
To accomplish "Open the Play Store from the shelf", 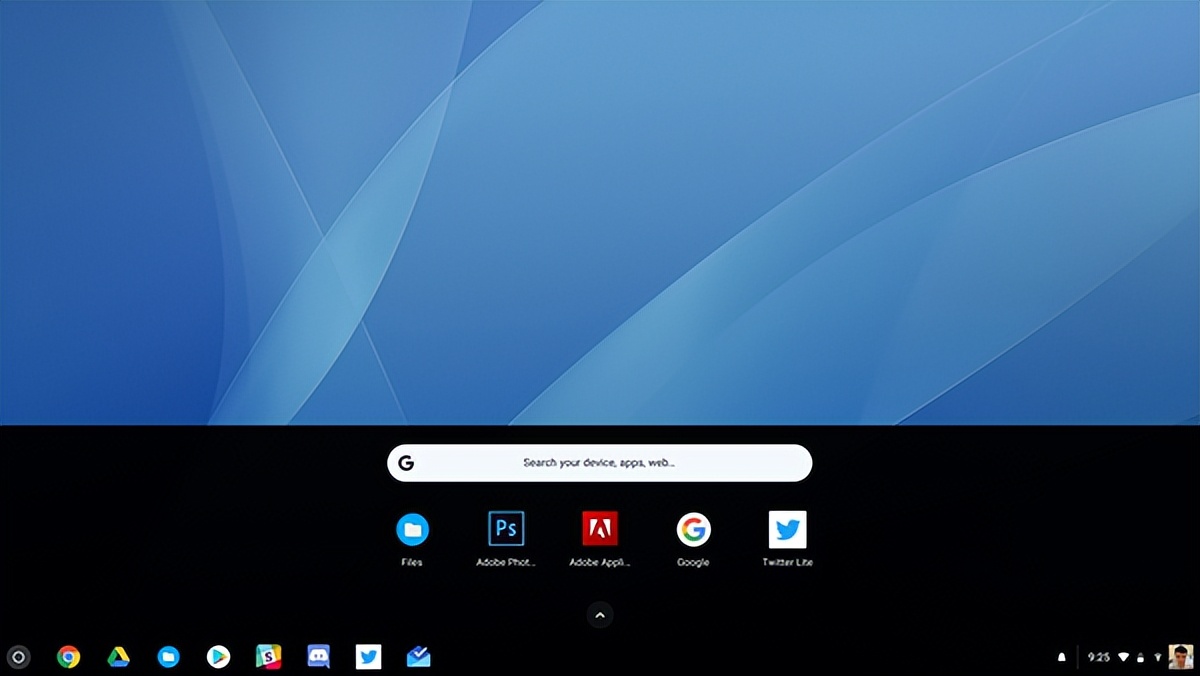I will pyautogui.click(x=218, y=657).
